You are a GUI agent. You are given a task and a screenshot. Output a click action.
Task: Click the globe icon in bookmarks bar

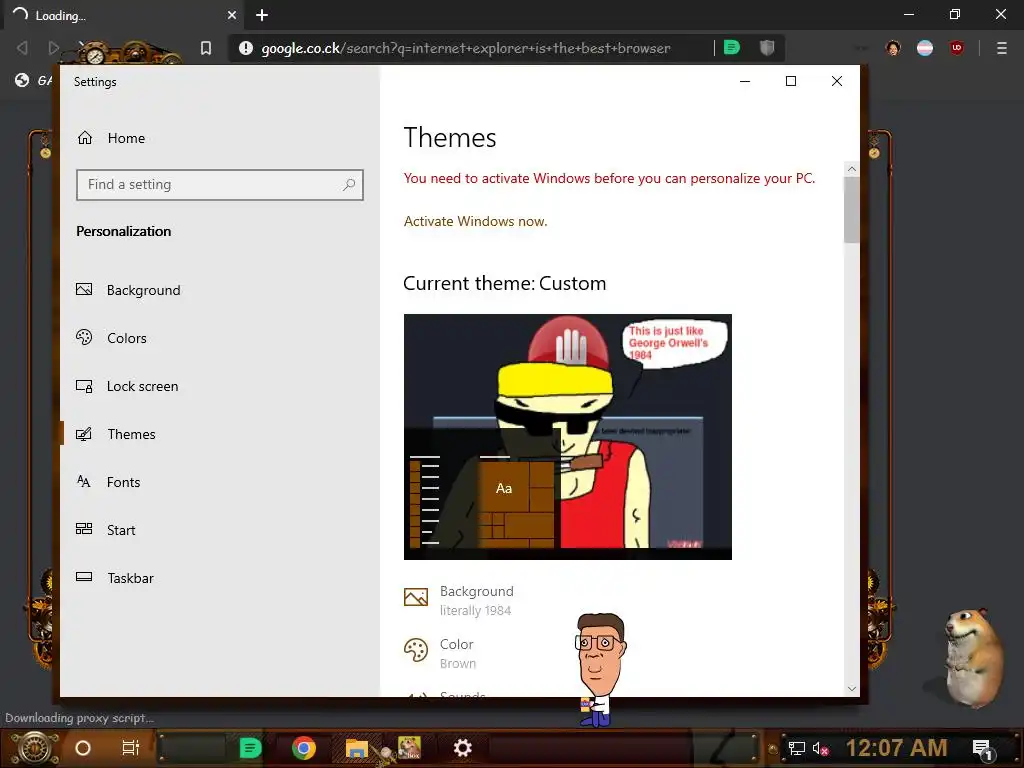point(22,80)
